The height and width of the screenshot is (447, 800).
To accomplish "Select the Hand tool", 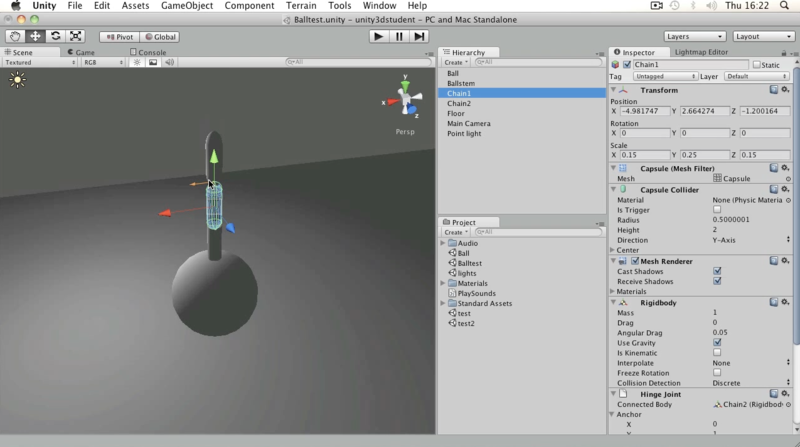I will tap(15, 36).
